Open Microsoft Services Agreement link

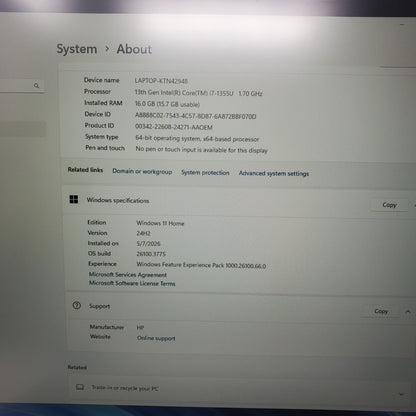pyautogui.click(x=128, y=275)
